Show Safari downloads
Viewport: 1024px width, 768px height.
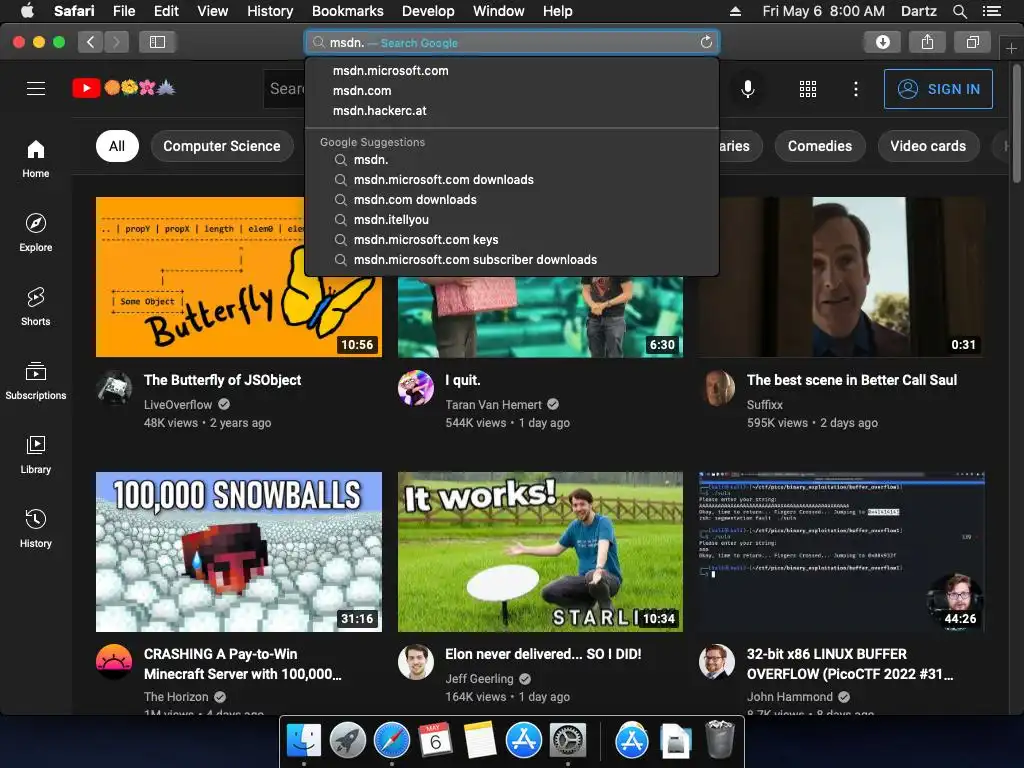click(x=882, y=42)
